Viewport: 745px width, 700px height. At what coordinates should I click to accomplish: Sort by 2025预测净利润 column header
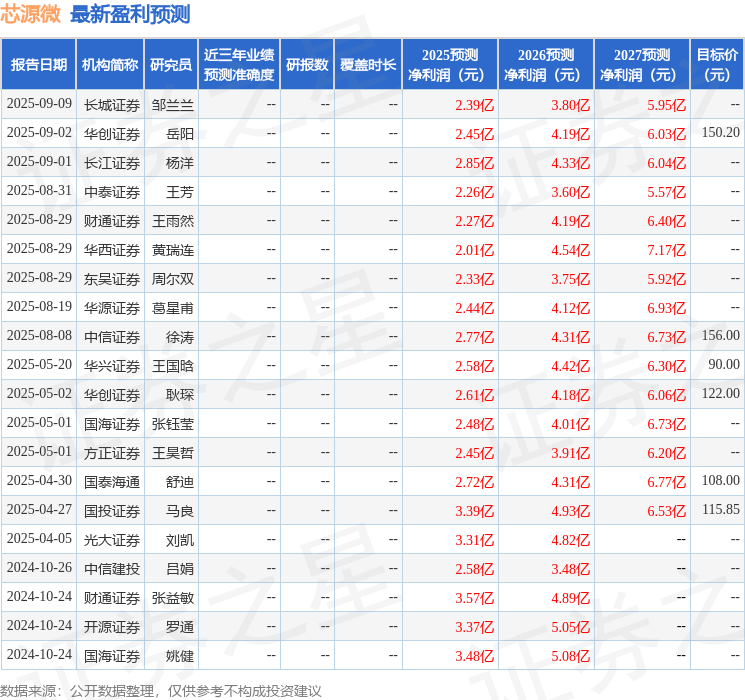(450, 65)
